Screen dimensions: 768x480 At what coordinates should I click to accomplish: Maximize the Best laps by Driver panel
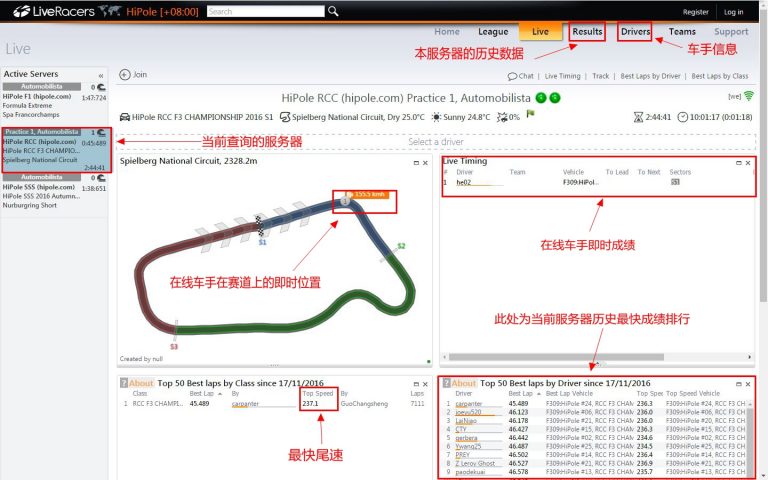click(739, 384)
